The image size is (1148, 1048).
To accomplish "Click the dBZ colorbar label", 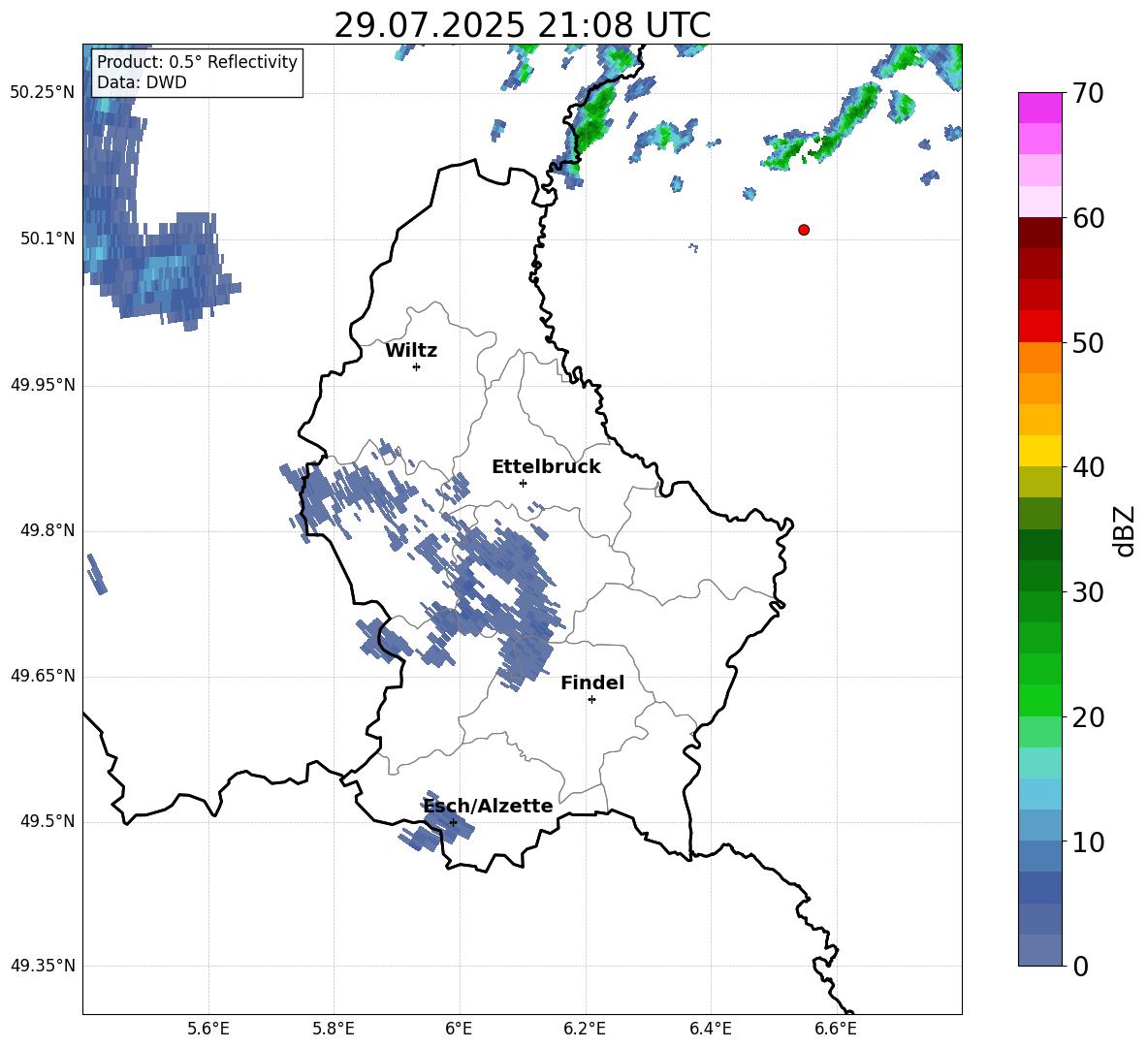I will [x=1124, y=530].
